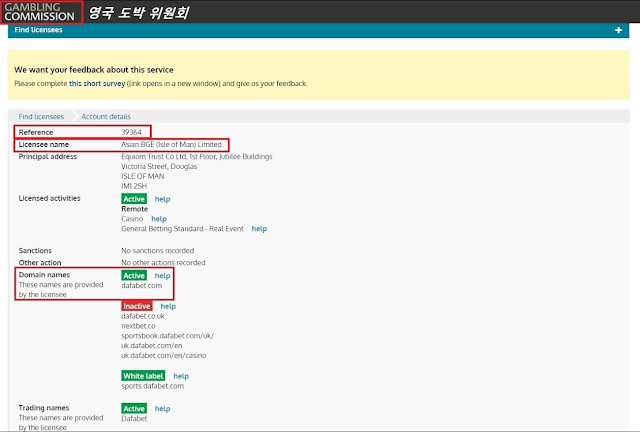Screen dimensions: 640x432
Task: Select 'Asian BGE (Isle of Man) Limited' text
Action: pyautogui.click(x=171, y=145)
